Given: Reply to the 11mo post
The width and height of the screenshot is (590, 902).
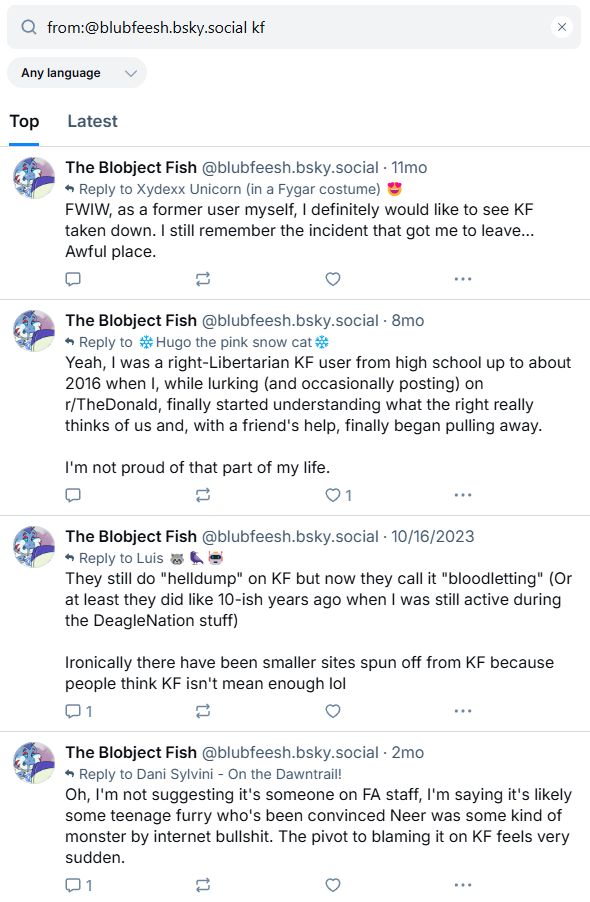Looking at the screenshot, I should tap(73, 279).
